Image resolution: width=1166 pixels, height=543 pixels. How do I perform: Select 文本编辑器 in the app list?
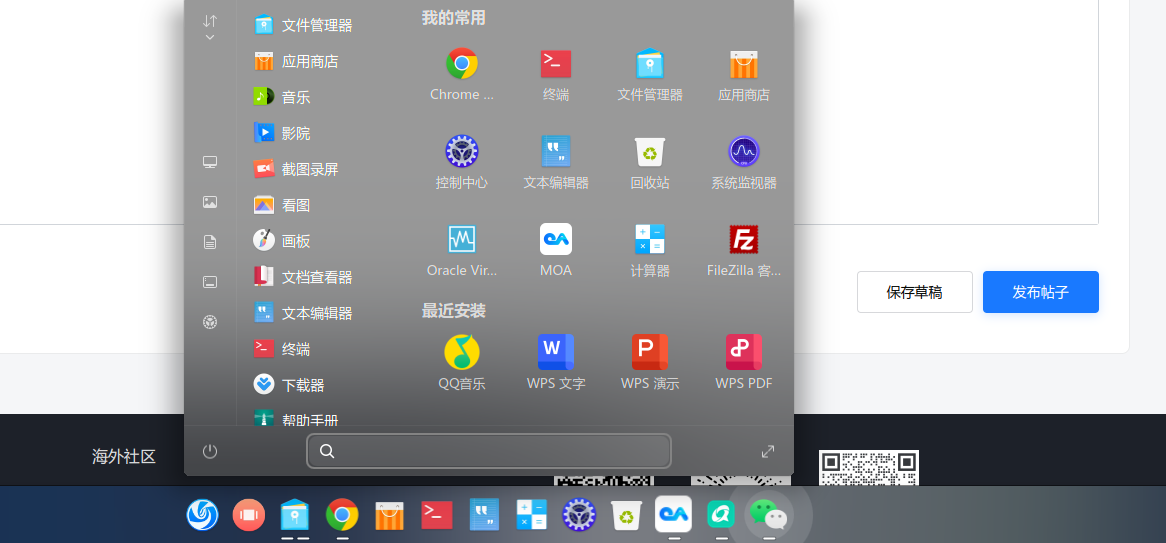[x=303, y=313]
